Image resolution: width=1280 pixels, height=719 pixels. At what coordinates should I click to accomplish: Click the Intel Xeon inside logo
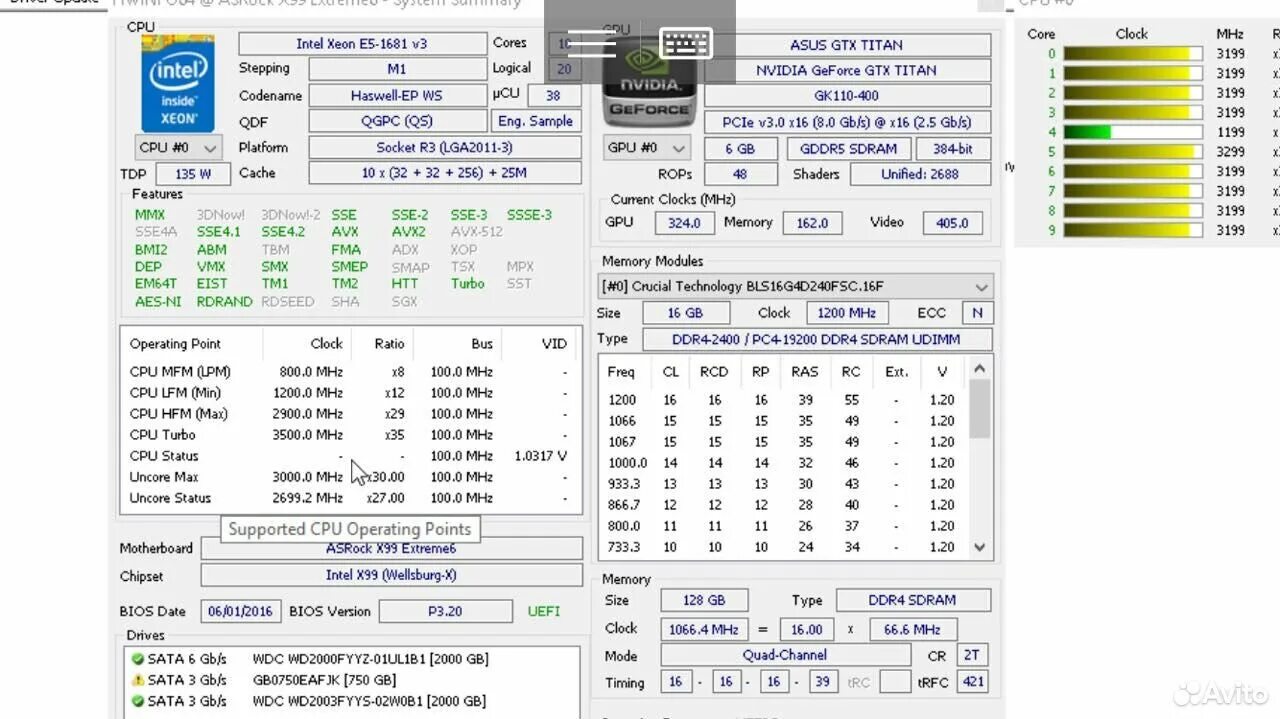click(x=178, y=83)
